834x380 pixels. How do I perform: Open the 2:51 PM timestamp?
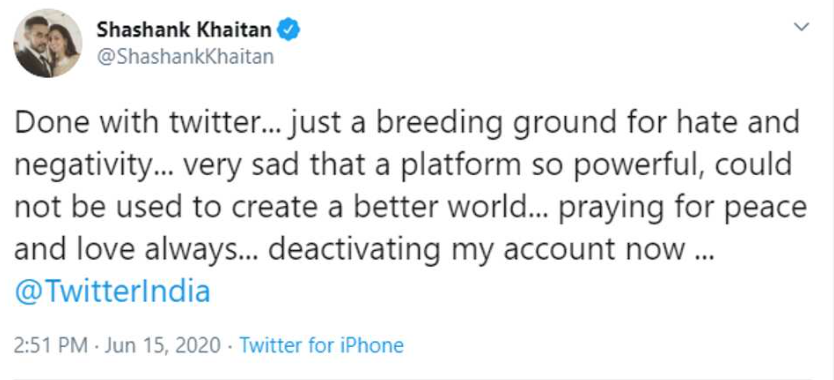pos(51,345)
